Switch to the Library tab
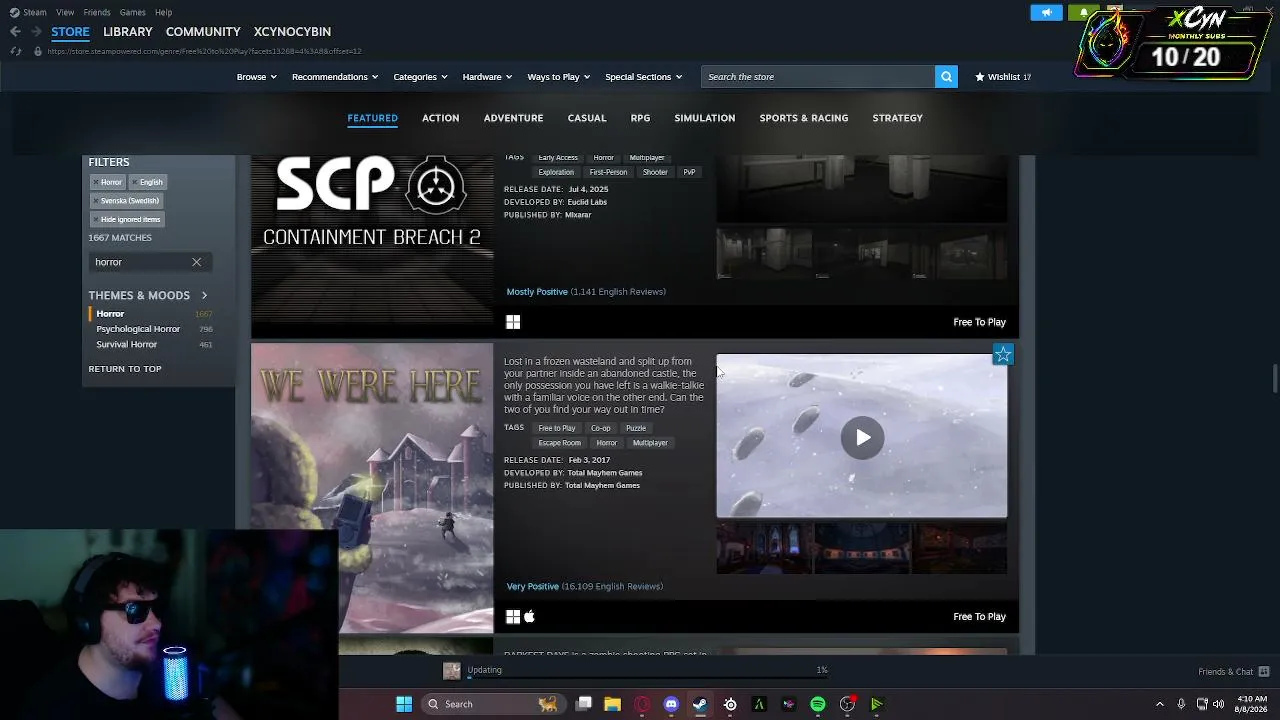Viewport: 1280px width, 720px height. tap(128, 32)
